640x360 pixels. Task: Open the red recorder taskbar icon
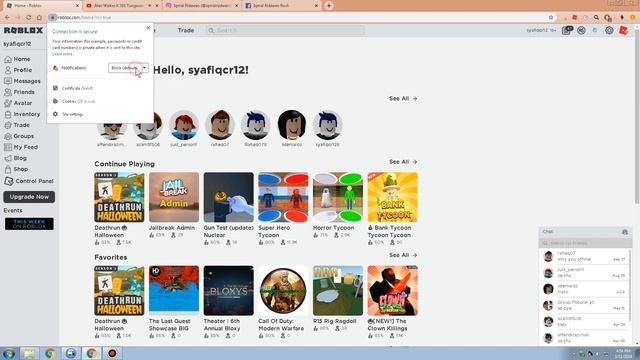pyautogui.click(x=112, y=353)
